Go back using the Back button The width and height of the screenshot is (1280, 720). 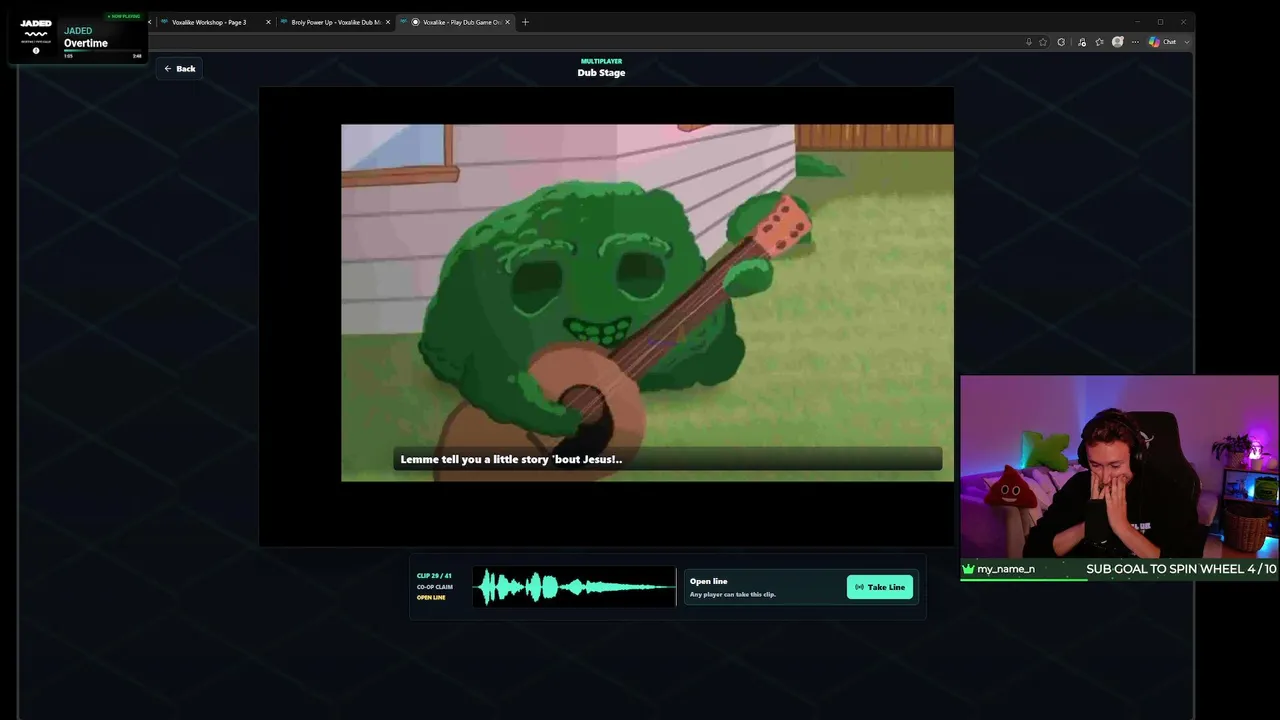coord(179,69)
